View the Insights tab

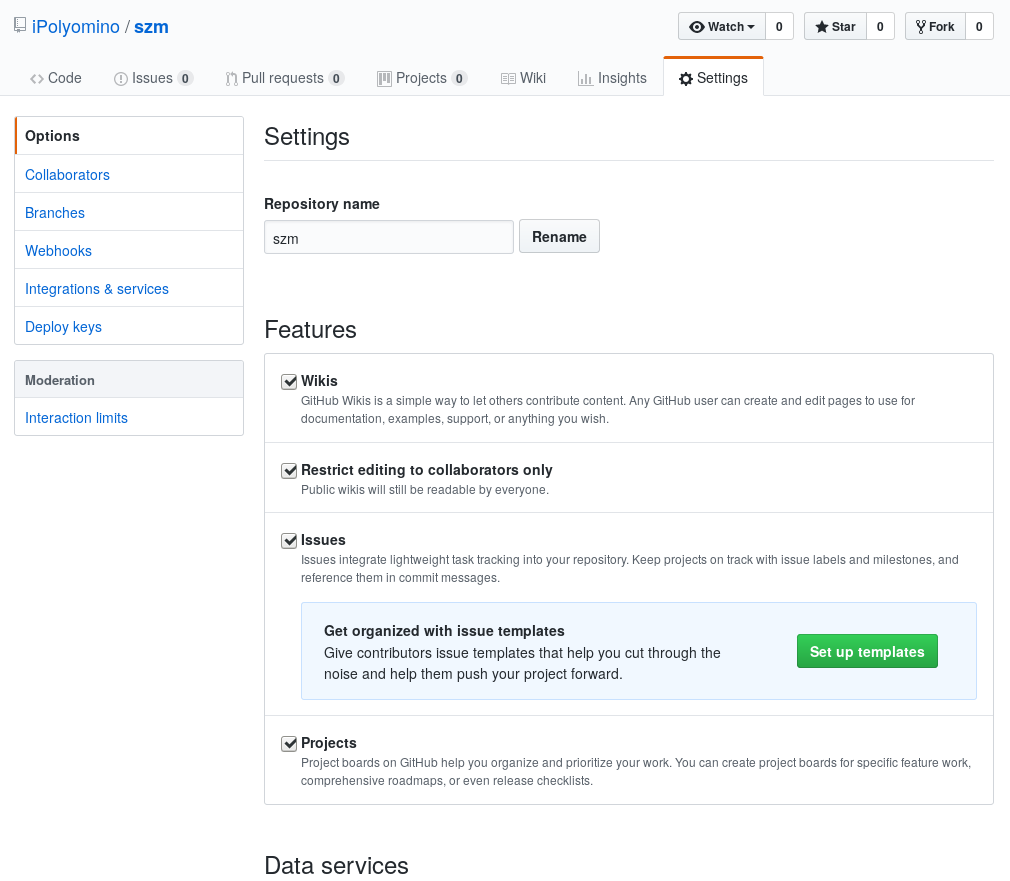(x=612, y=78)
